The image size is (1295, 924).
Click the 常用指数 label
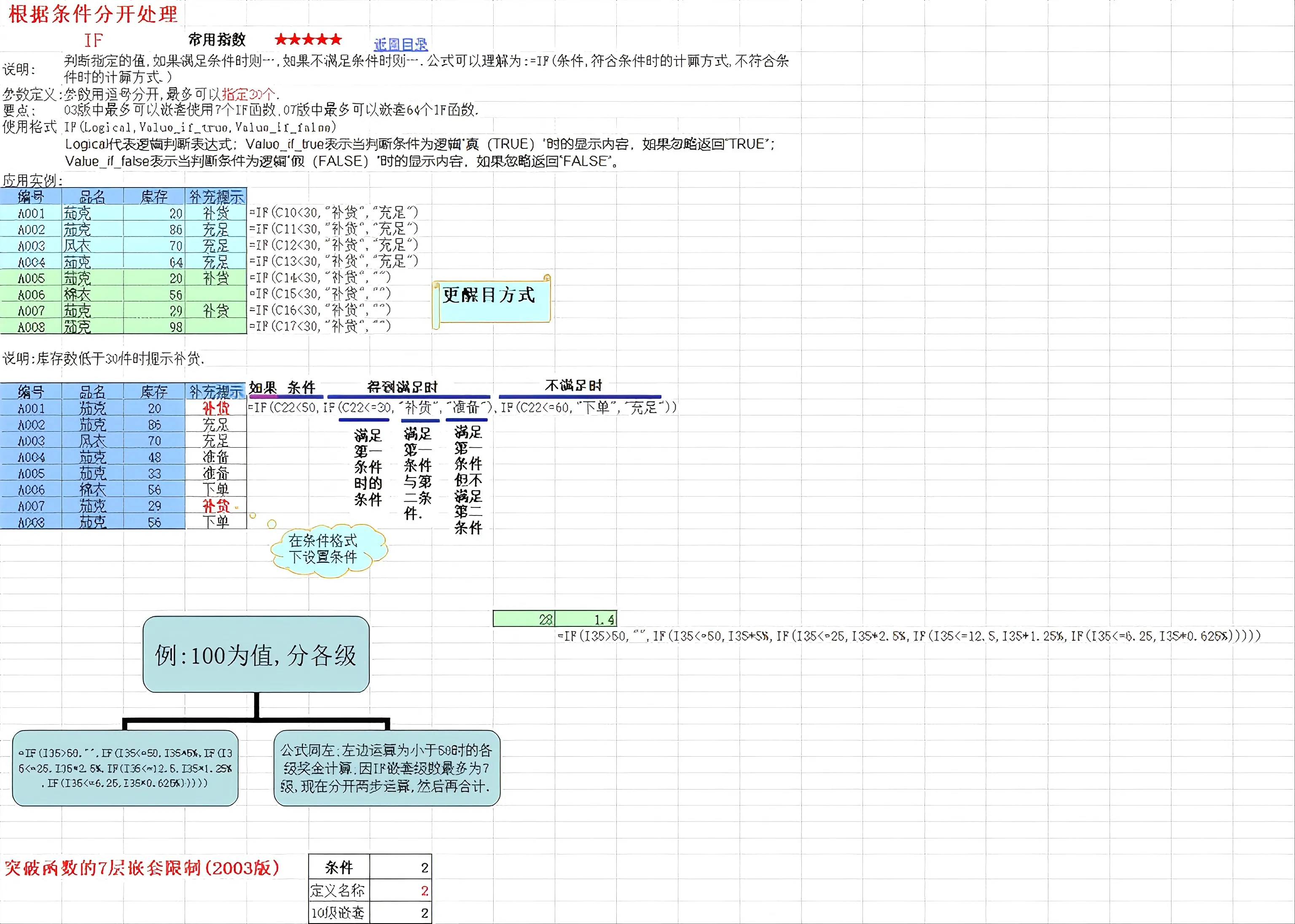click(217, 39)
